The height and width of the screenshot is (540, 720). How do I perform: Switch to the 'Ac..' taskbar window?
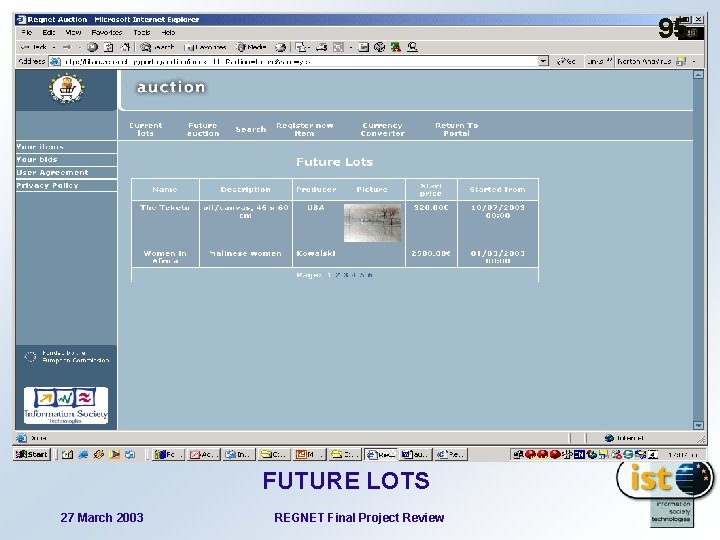coord(204,454)
